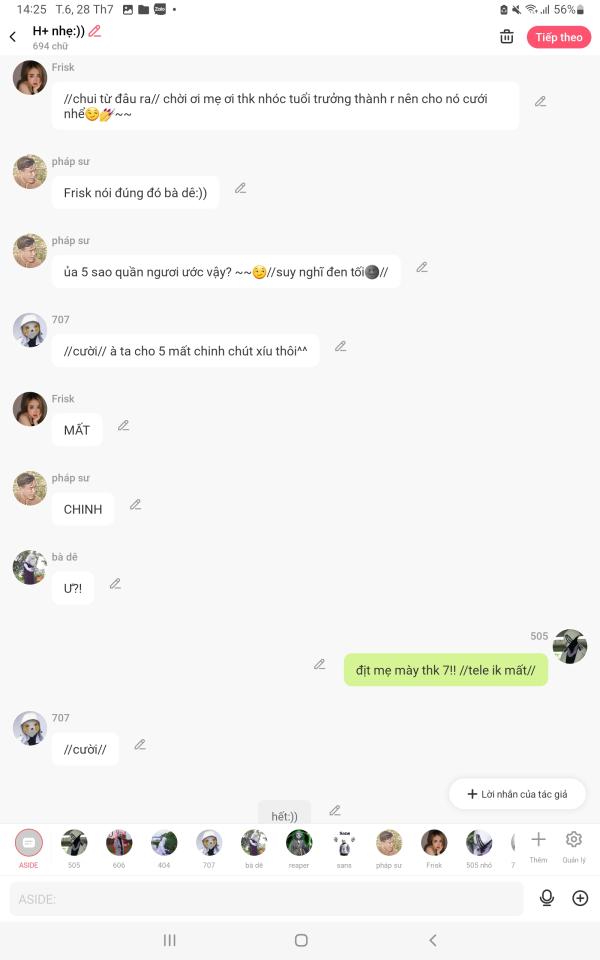Choose the reaper character avatar
Screen dimensions: 600x960
(x=299, y=848)
